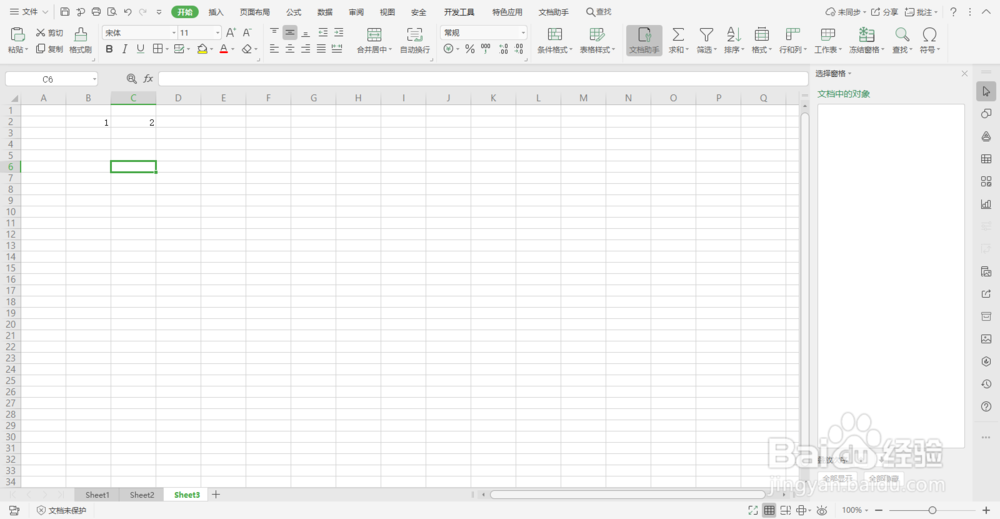
Task: Select the Format Painter (格式刷) tool
Action: 80,40
